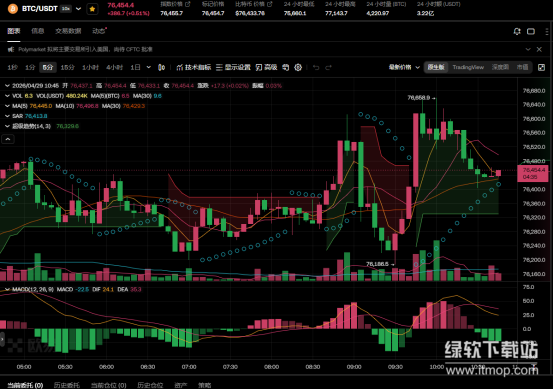Click the 76,186.5 low price marker
The height and width of the screenshot is (390, 553).
(380, 264)
